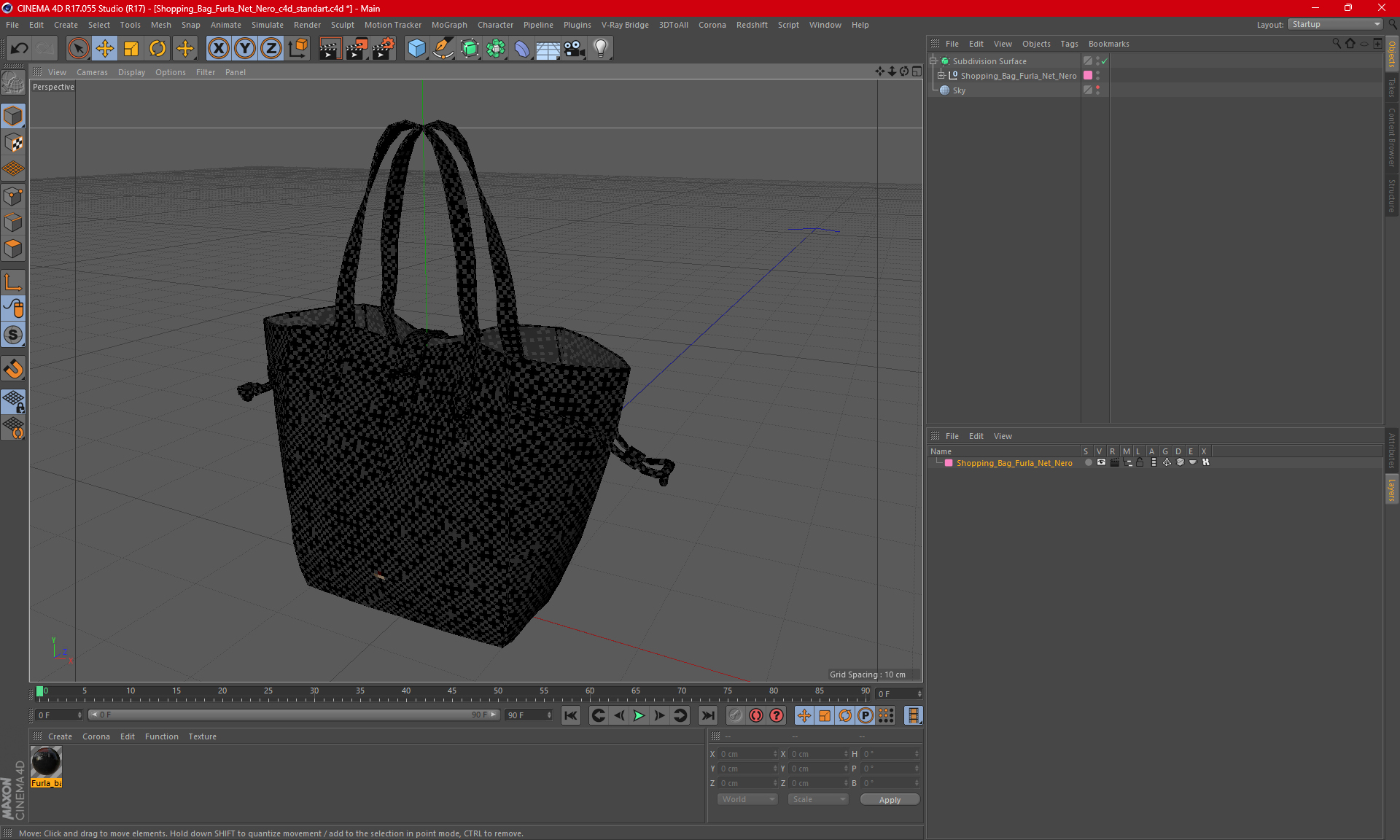The image size is (1400, 840).
Task: Open viewport Cameras menu
Action: (x=92, y=72)
